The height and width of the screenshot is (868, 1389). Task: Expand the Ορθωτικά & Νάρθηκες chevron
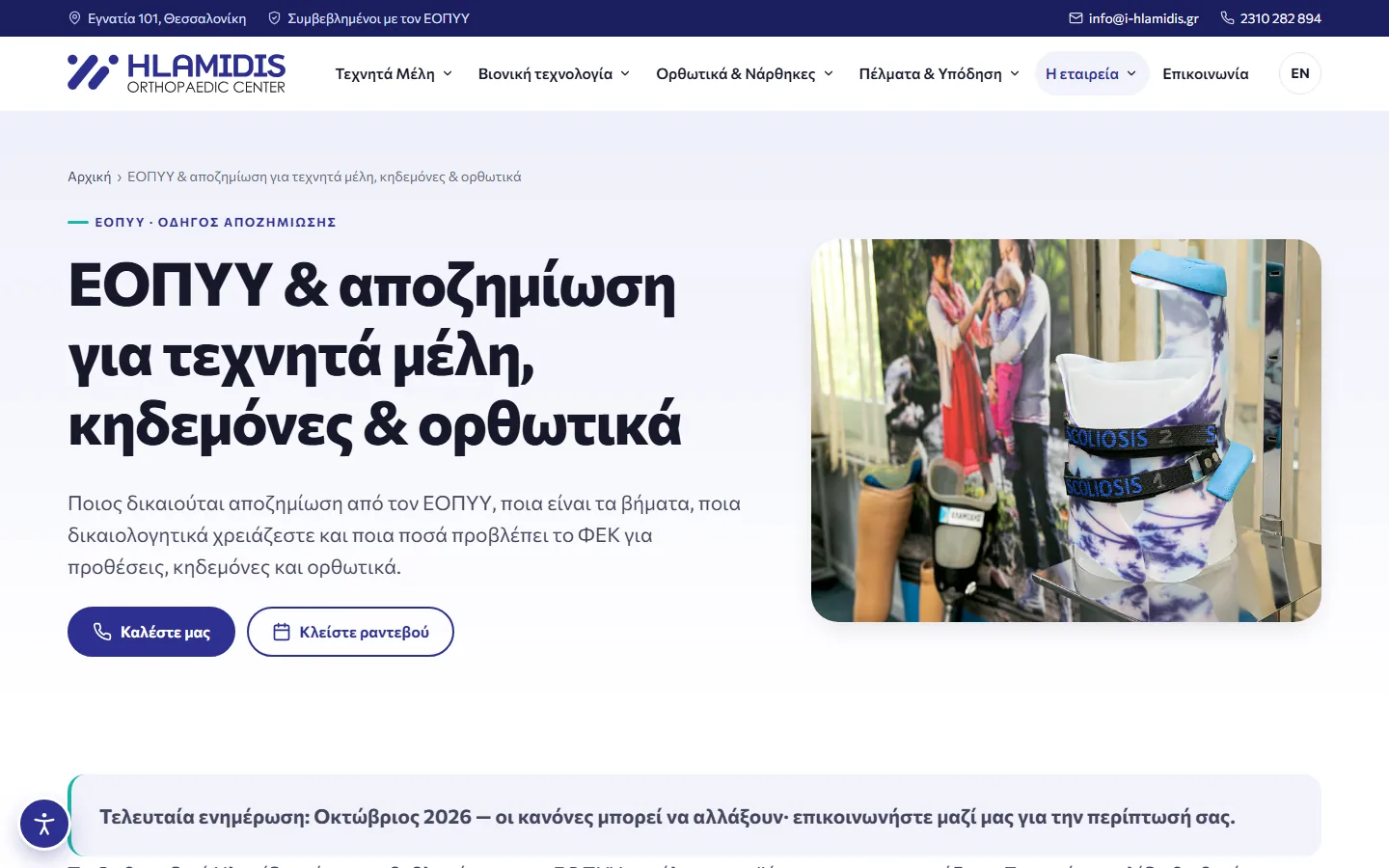click(829, 73)
